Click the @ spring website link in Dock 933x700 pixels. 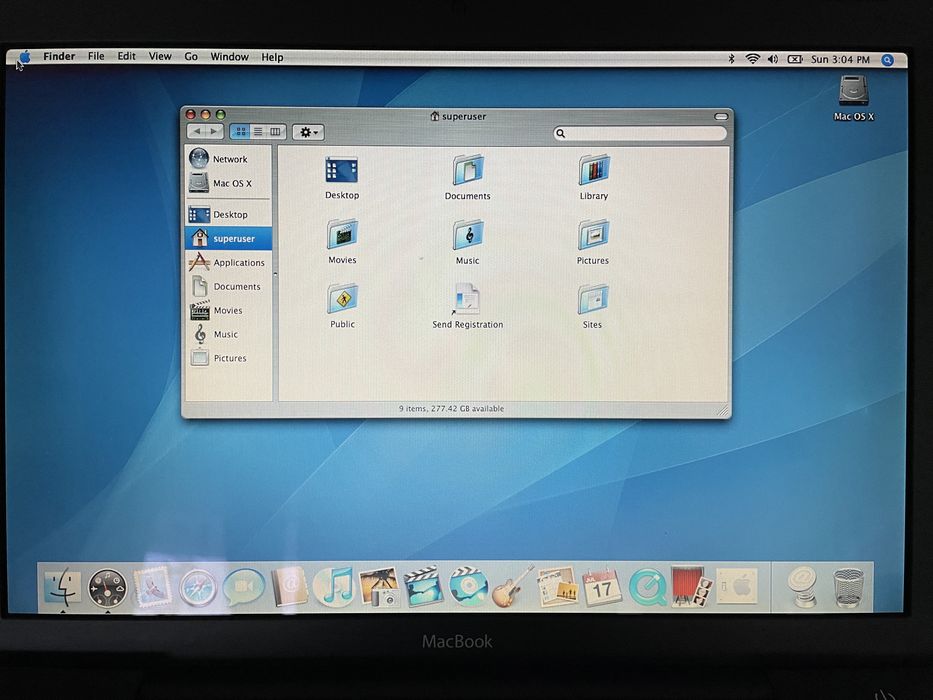tap(801, 587)
